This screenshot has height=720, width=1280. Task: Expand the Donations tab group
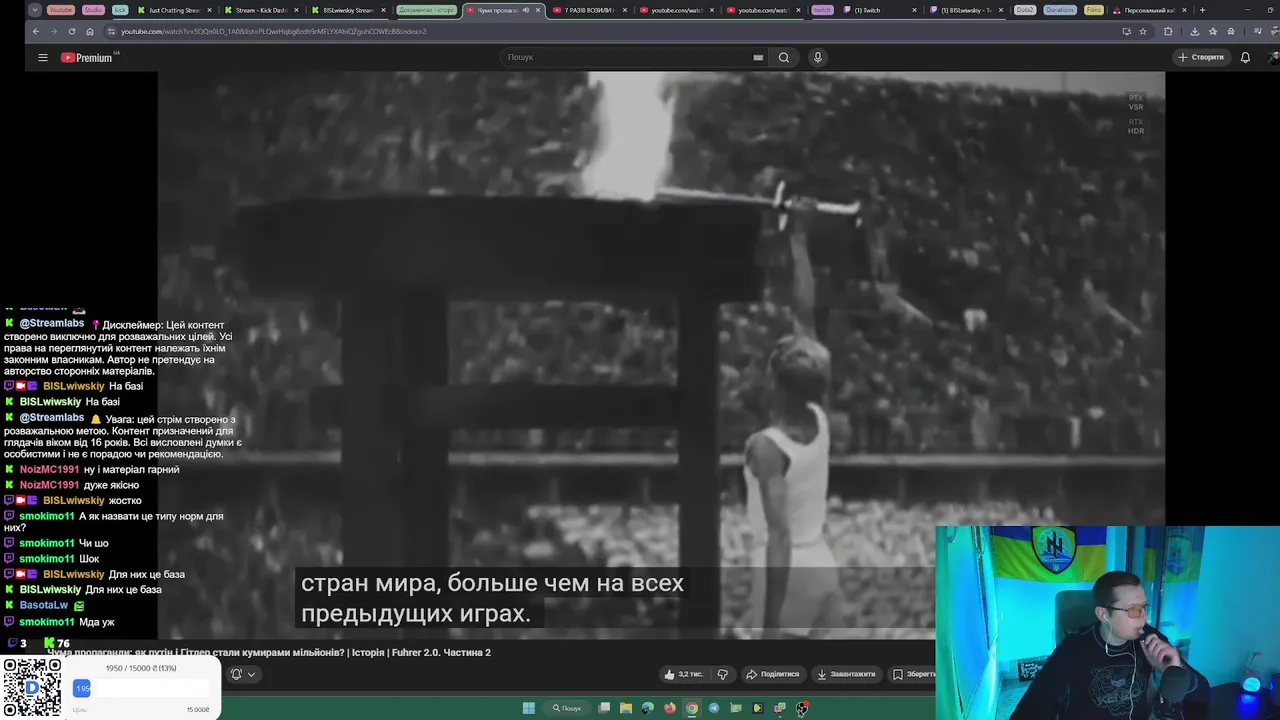coord(1060,10)
